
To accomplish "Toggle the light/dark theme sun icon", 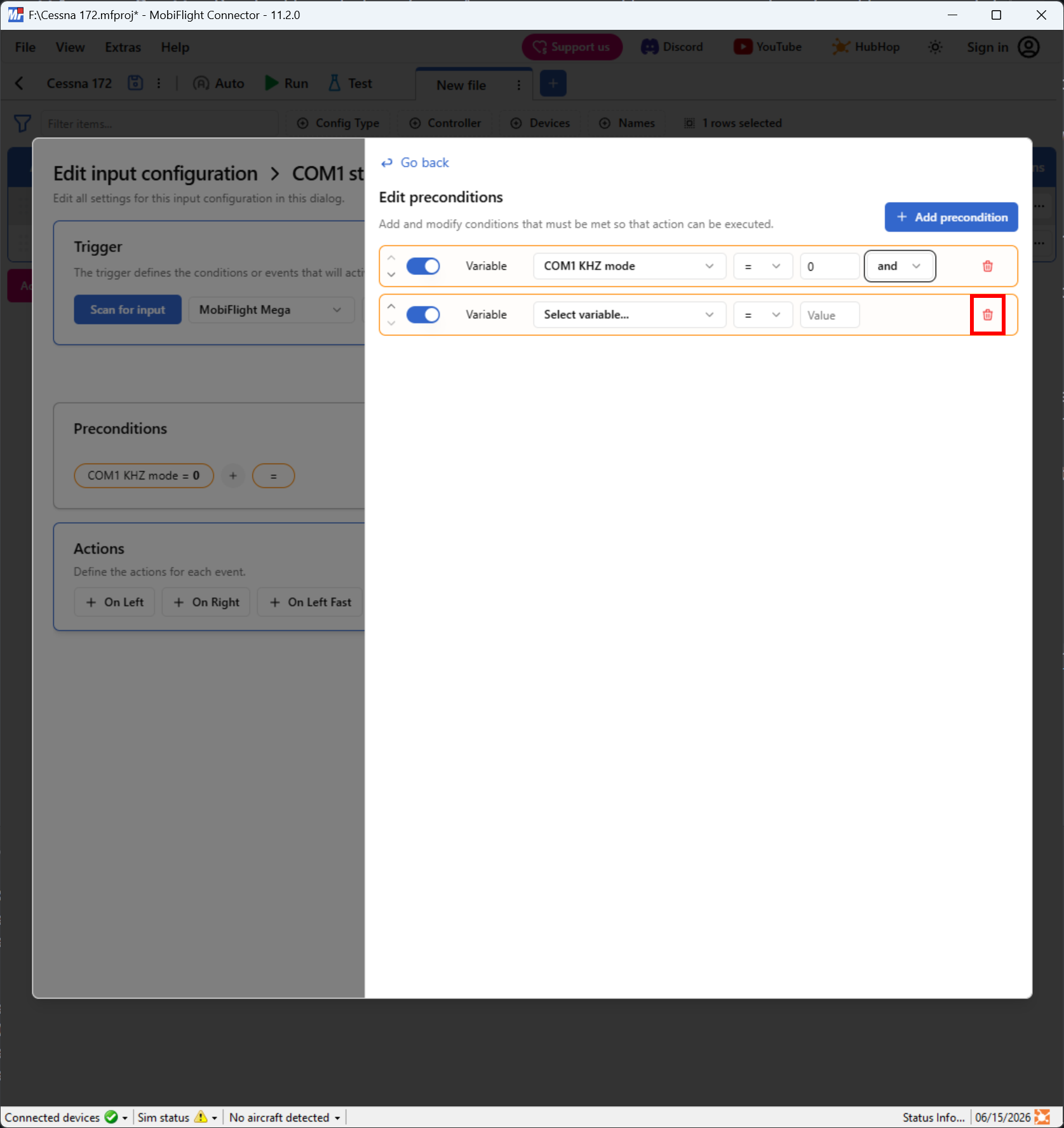I will [x=935, y=47].
